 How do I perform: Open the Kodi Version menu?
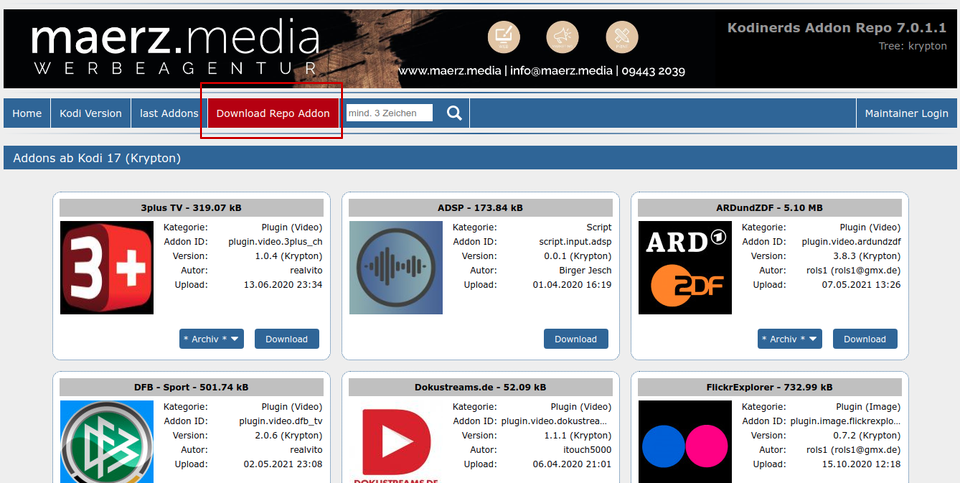91,113
